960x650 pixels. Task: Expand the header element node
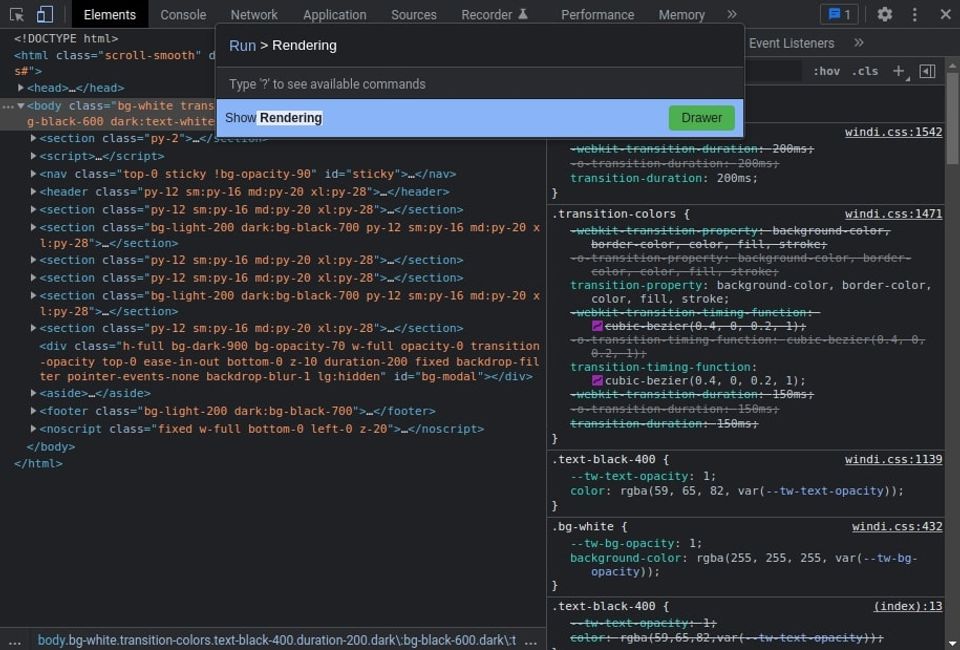pos(34,192)
